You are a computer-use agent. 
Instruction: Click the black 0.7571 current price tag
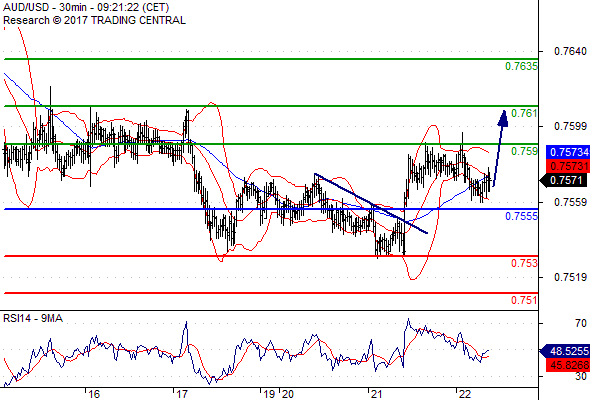[564, 180]
